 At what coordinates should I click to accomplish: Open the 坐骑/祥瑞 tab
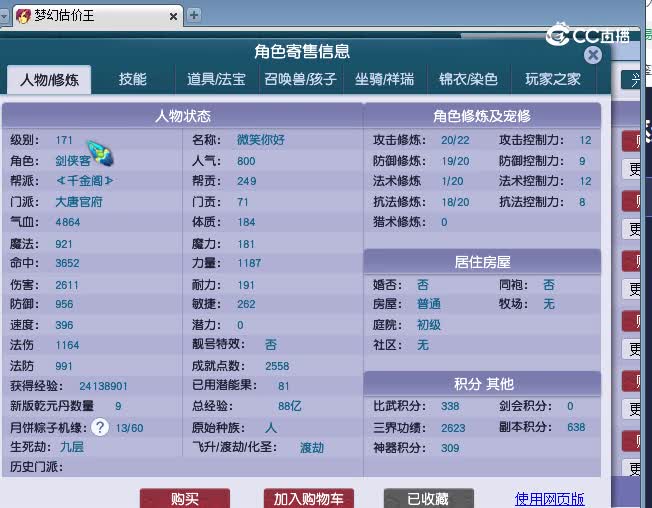tap(384, 79)
